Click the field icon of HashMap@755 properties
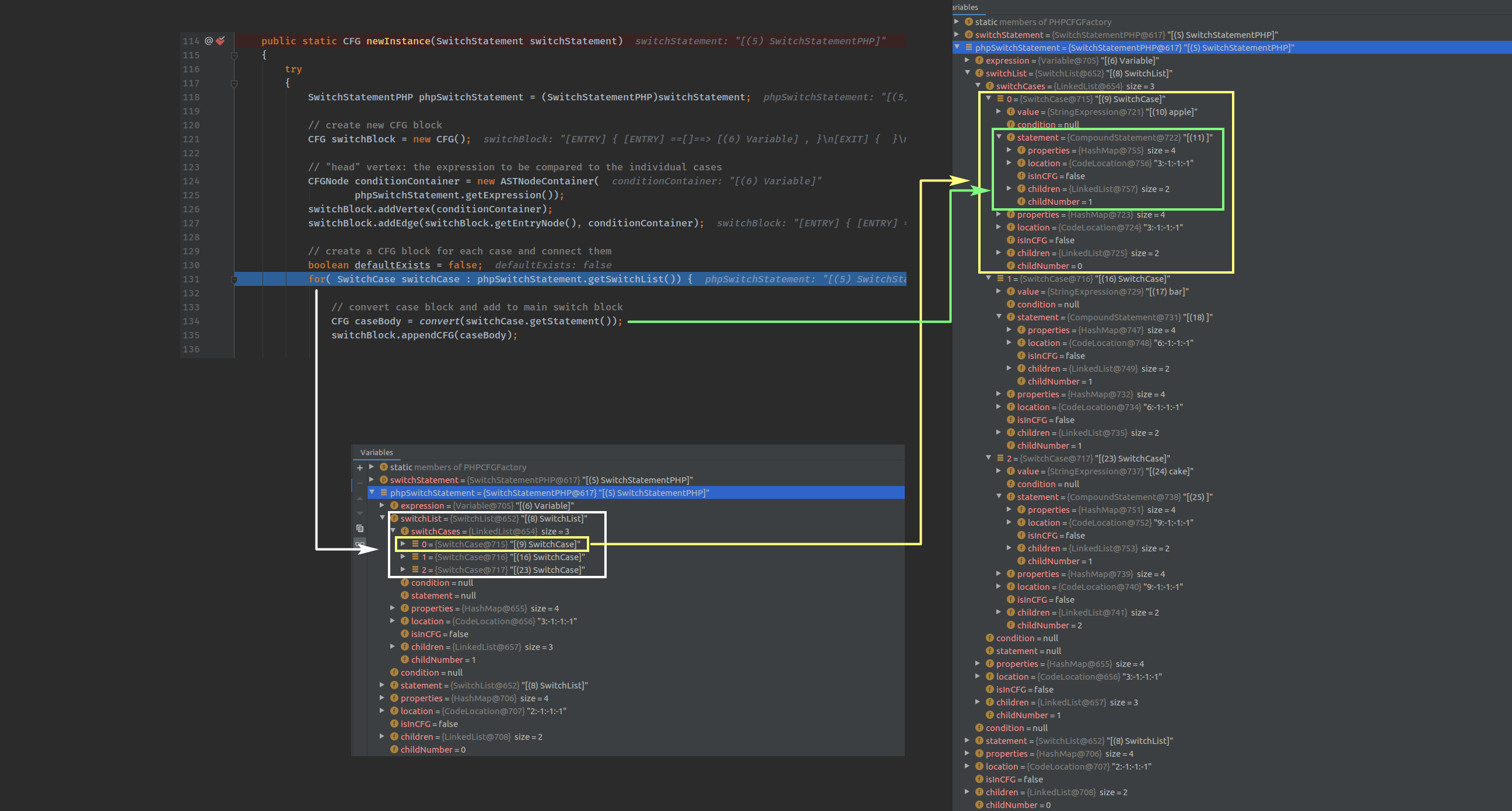 (x=1021, y=151)
